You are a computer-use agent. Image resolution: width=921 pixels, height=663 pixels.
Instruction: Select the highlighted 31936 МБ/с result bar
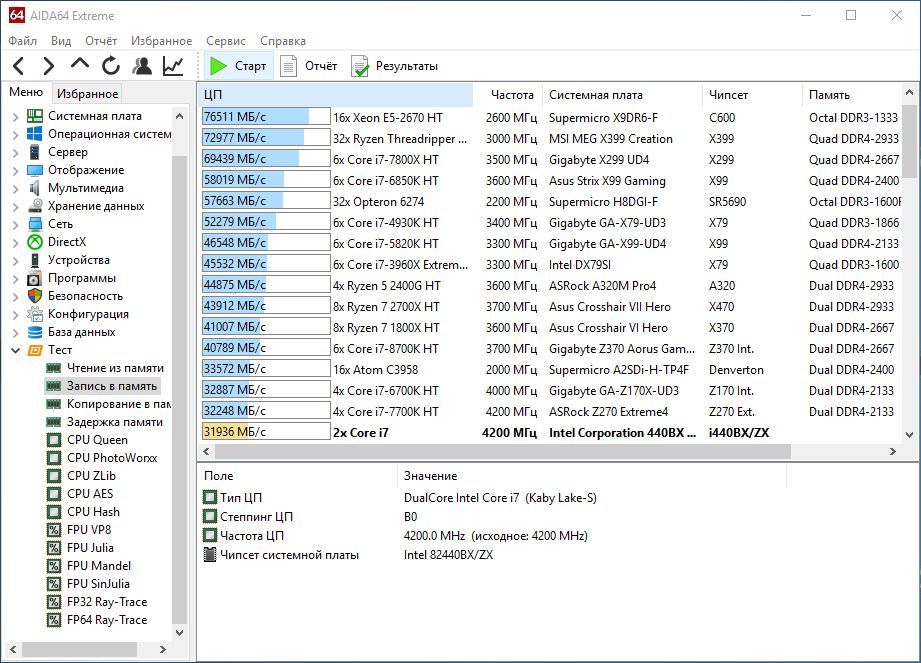pos(266,432)
